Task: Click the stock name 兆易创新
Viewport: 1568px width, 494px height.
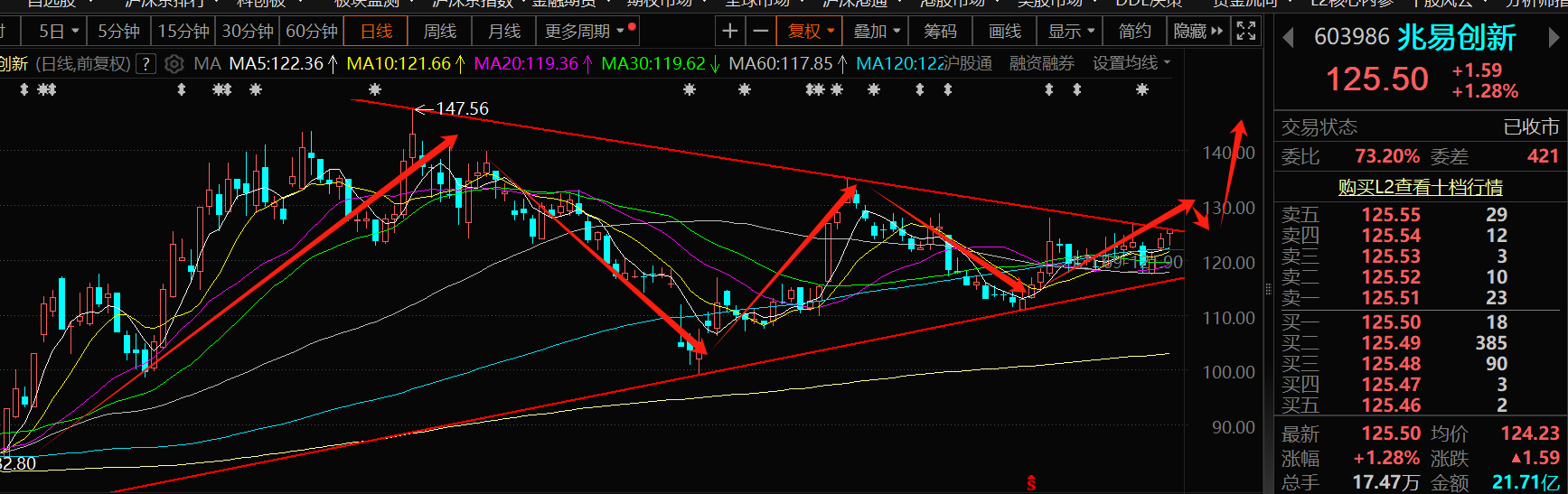Action: (1457, 37)
